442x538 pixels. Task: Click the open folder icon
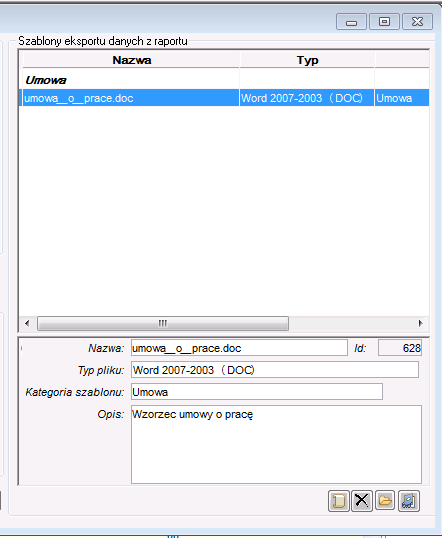click(x=385, y=501)
